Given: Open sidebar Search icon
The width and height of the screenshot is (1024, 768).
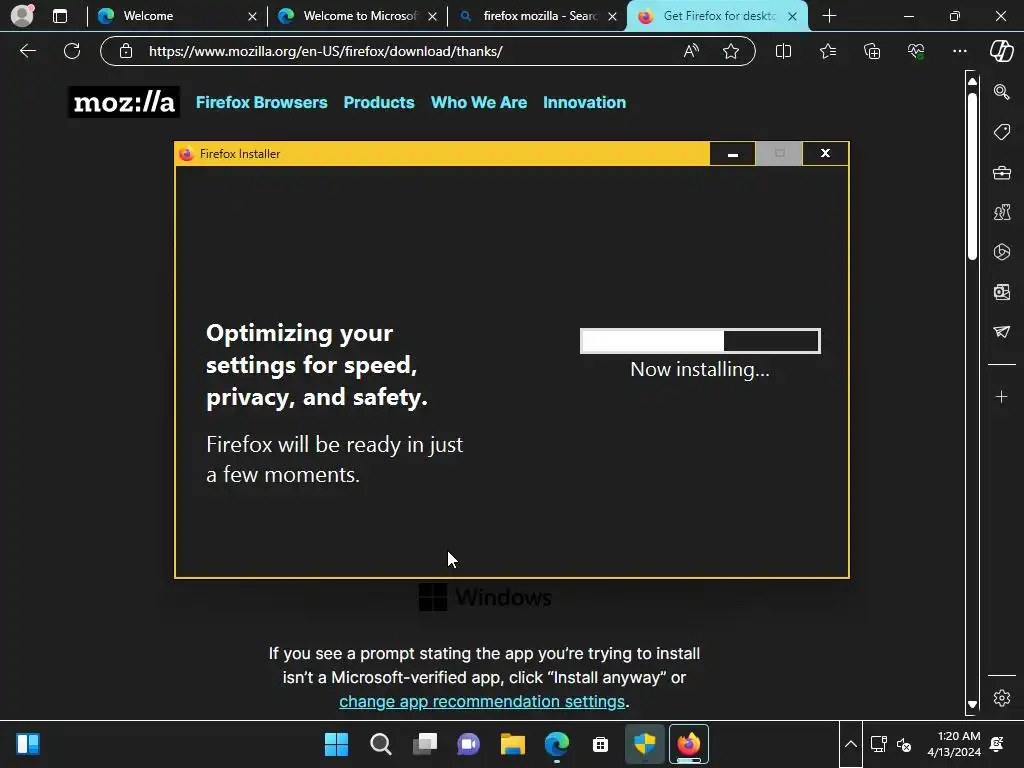Looking at the screenshot, I should tap(1001, 92).
